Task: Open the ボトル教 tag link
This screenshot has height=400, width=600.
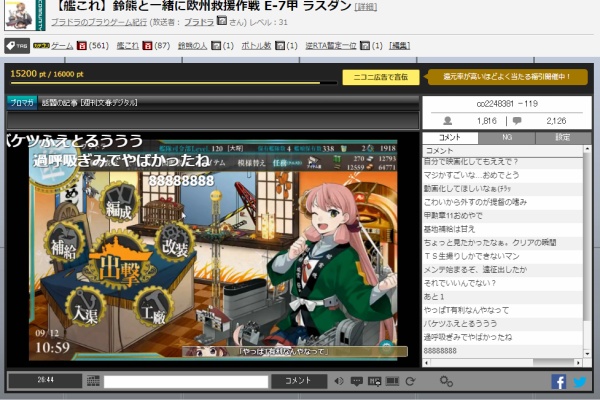Action: pos(256,46)
